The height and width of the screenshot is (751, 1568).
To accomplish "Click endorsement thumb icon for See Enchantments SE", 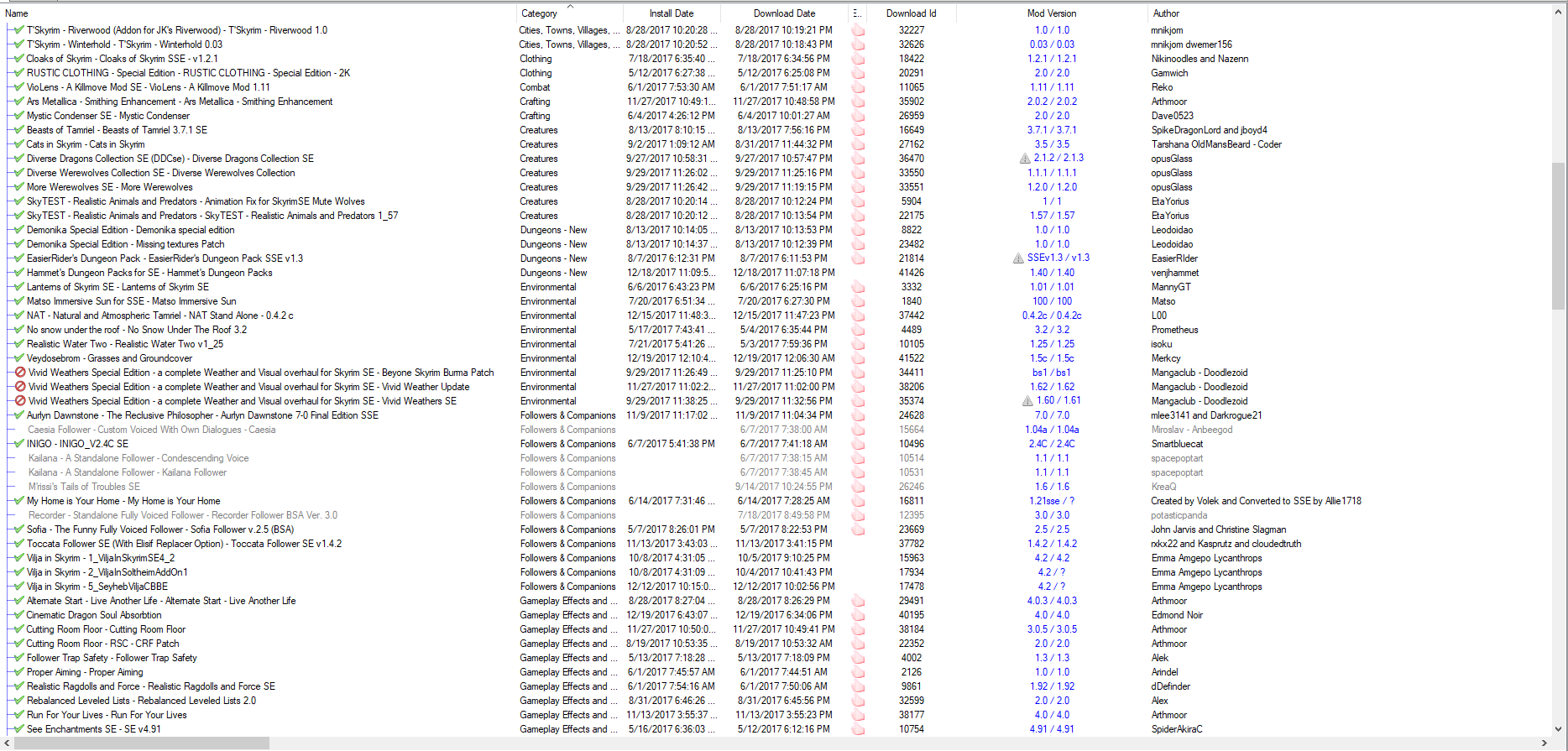I will (858, 729).
